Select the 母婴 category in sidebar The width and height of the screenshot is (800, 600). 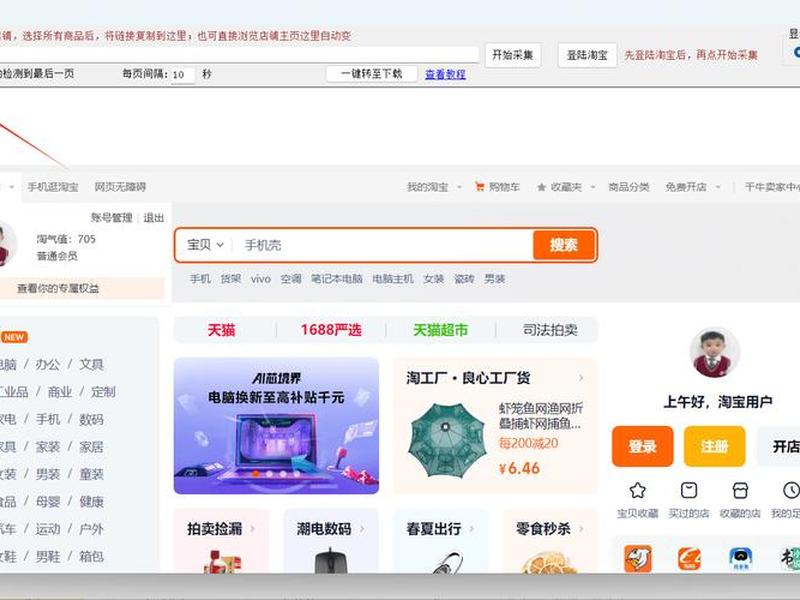47,502
